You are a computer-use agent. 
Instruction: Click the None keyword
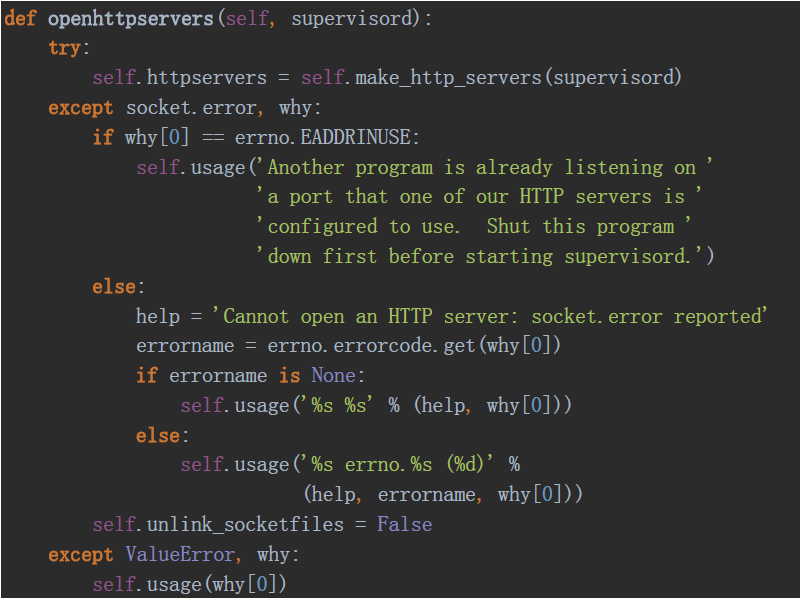point(333,375)
